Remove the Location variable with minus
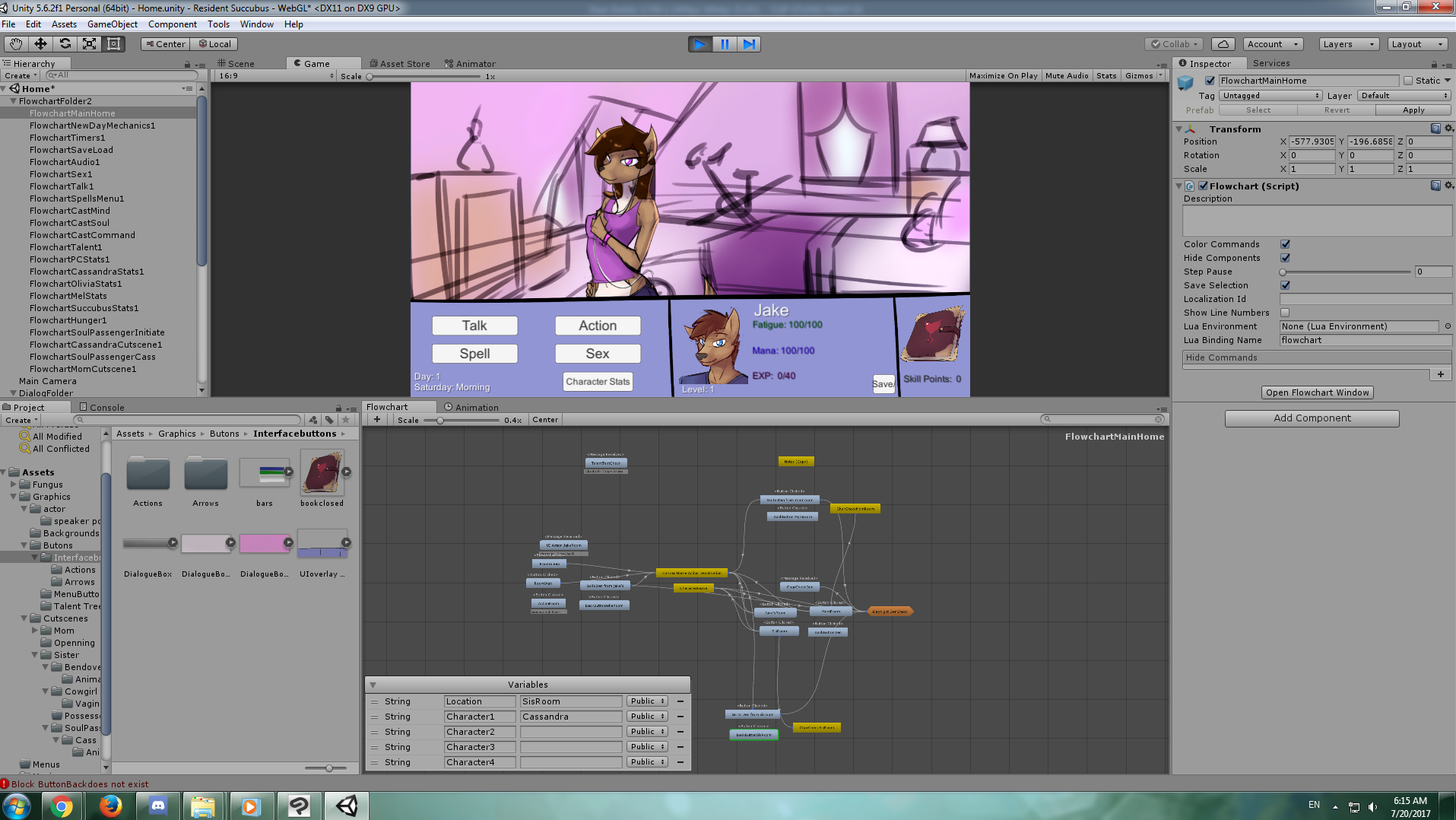Viewport: 1456px width, 820px height. pos(680,701)
